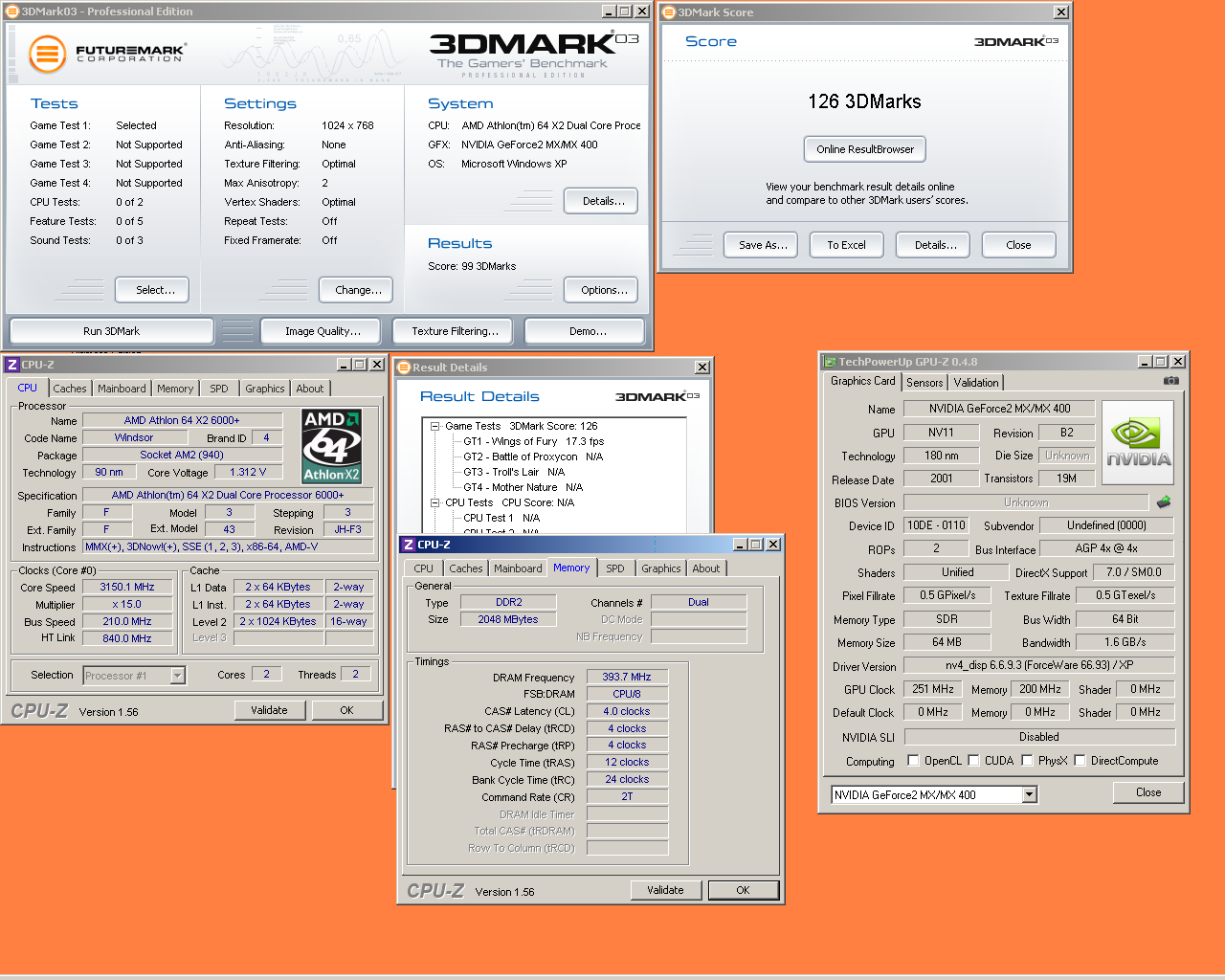Collapse the Game Tests tree node
Viewport: 1225px width, 980px height.
[434, 426]
